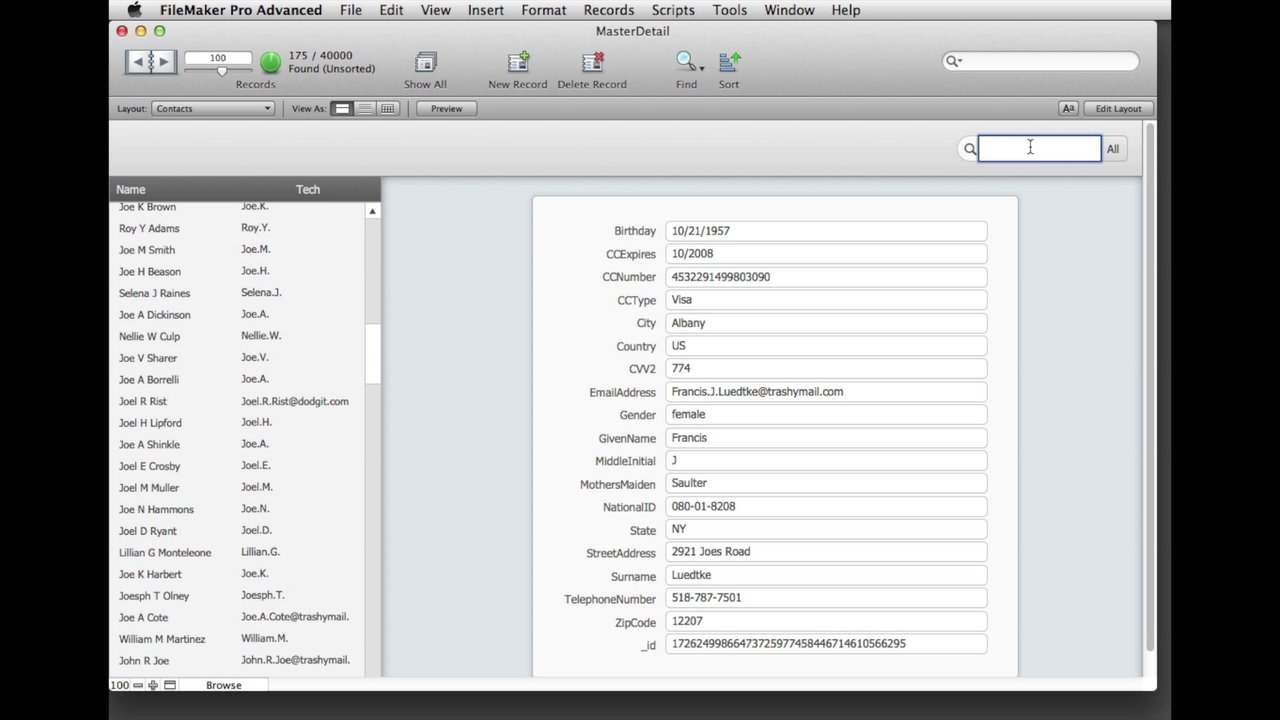Click the quick find magnifier in toolbar
This screenshot has height=720, width=1280.
[x=953, y=61]
